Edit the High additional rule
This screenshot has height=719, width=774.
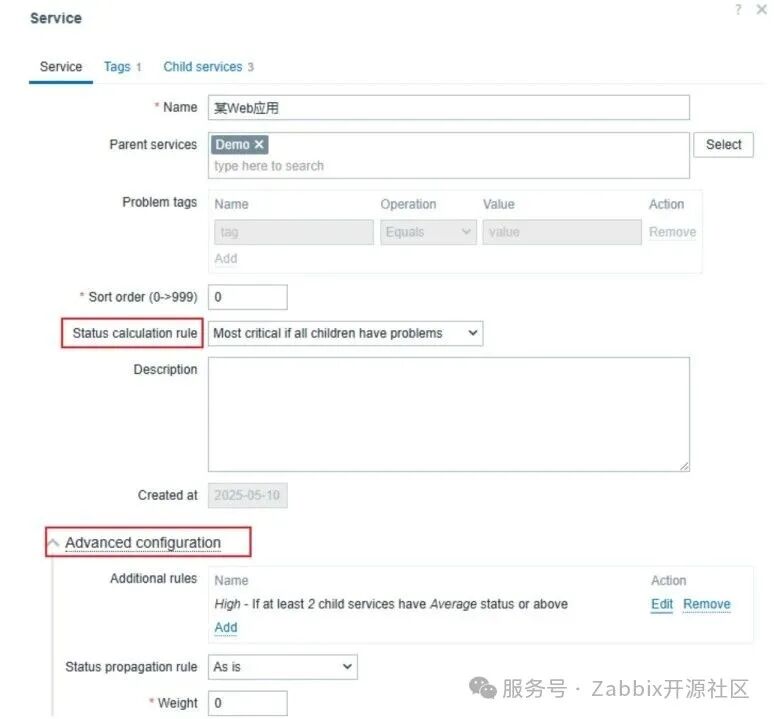pyautogui.click(x=661, y=604)
